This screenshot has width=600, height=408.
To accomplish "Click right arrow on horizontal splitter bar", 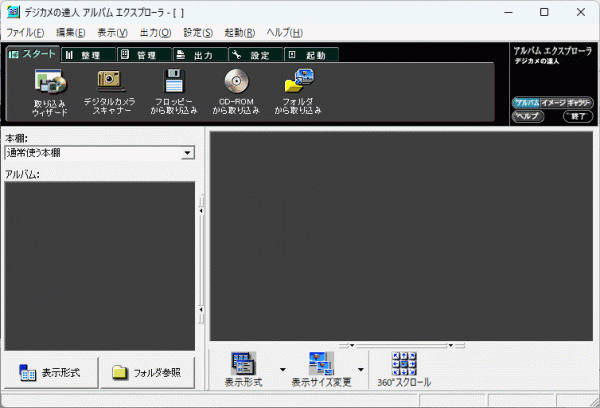I will [451, 346].
